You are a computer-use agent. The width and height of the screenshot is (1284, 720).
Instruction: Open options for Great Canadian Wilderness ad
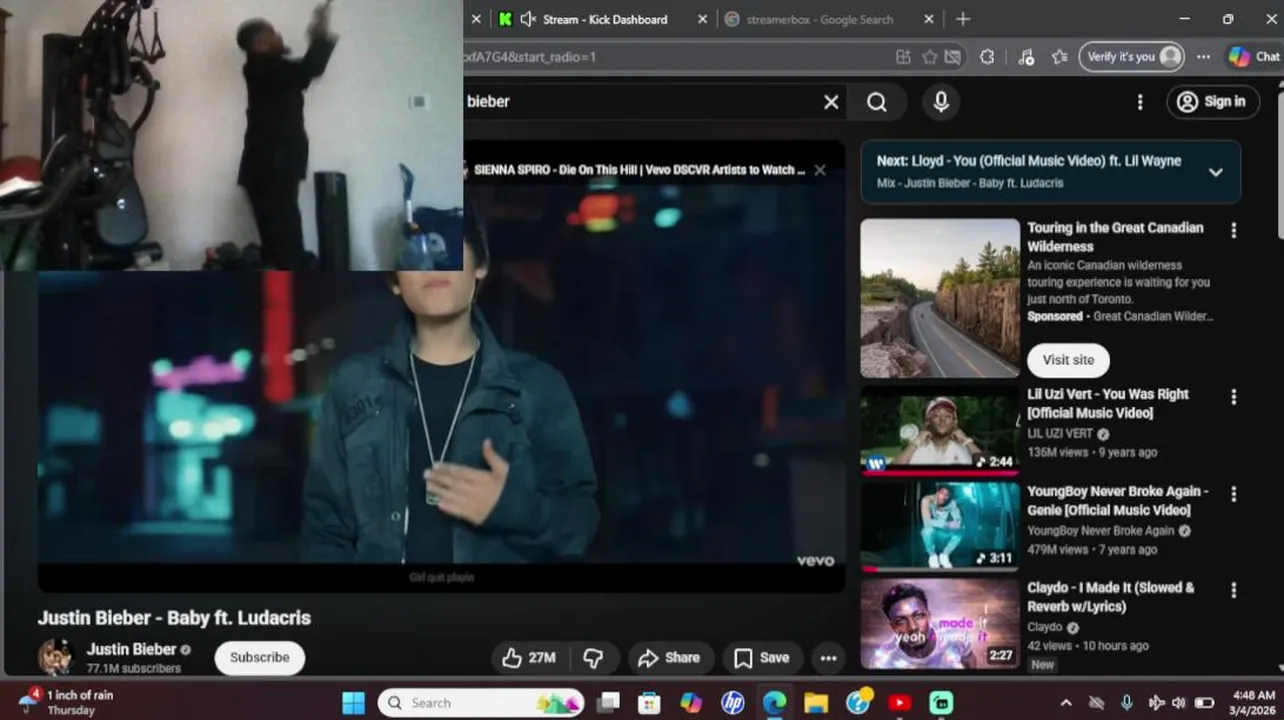1233,231
